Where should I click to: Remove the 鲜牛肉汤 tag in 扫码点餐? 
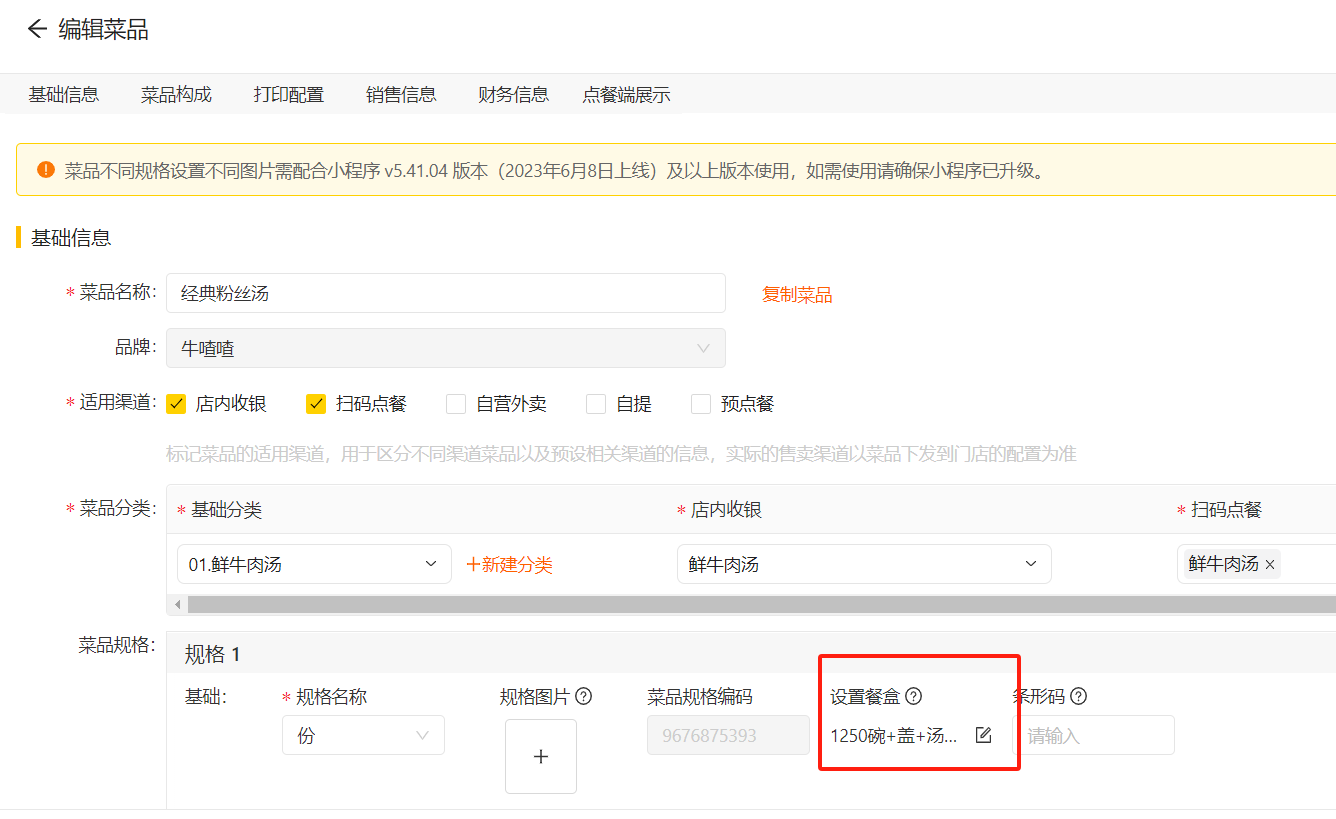[1270, 565]
